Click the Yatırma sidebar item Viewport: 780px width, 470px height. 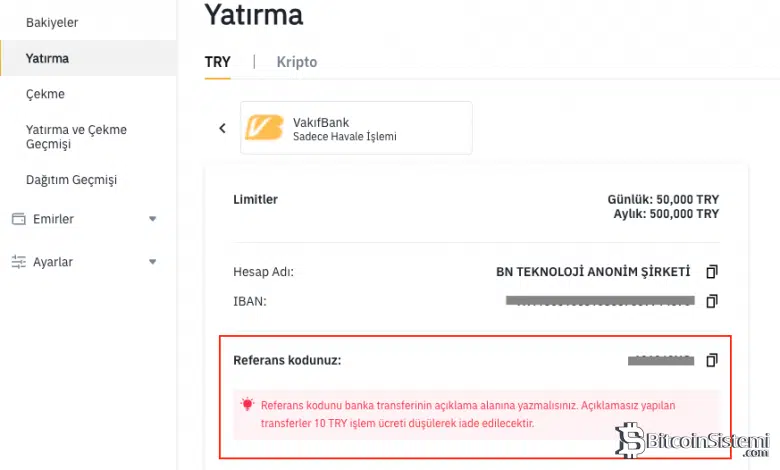47,58
